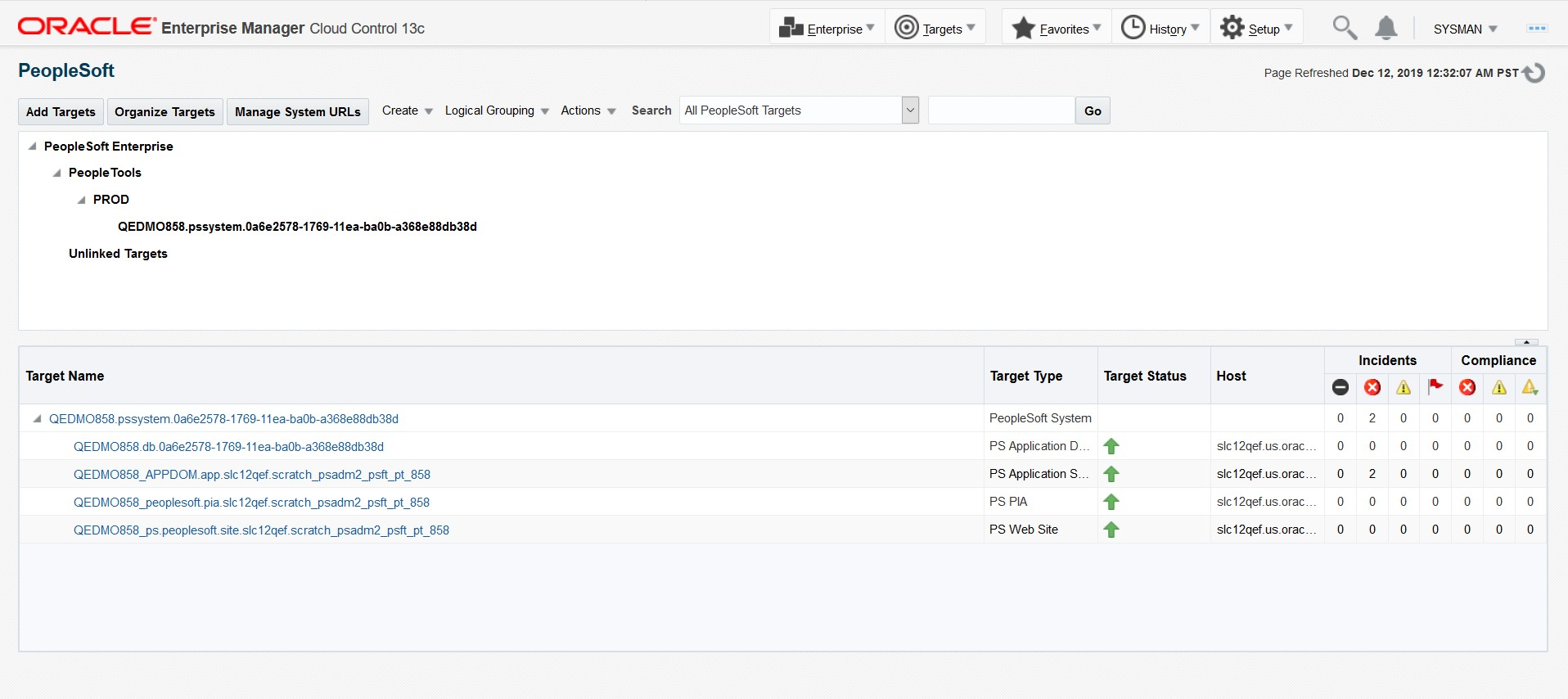The width and height of the screenshot is (1568, 699).
Task: Open the History menu
Action: tap(1160, 28)
